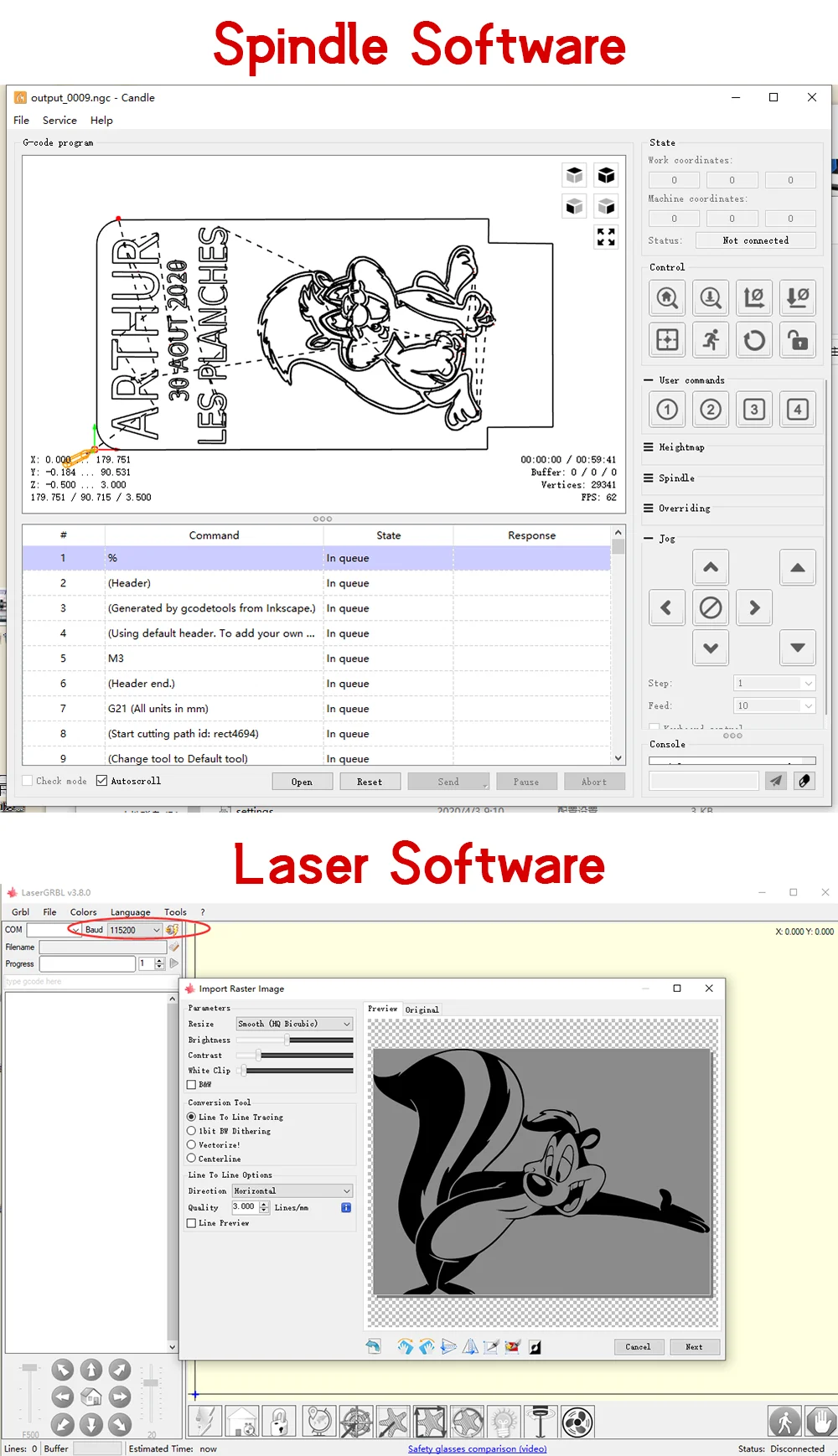Click Next in Import Raster Image dialog
This screenshot has height=1456, width=838.
[x=694, y=1347]
